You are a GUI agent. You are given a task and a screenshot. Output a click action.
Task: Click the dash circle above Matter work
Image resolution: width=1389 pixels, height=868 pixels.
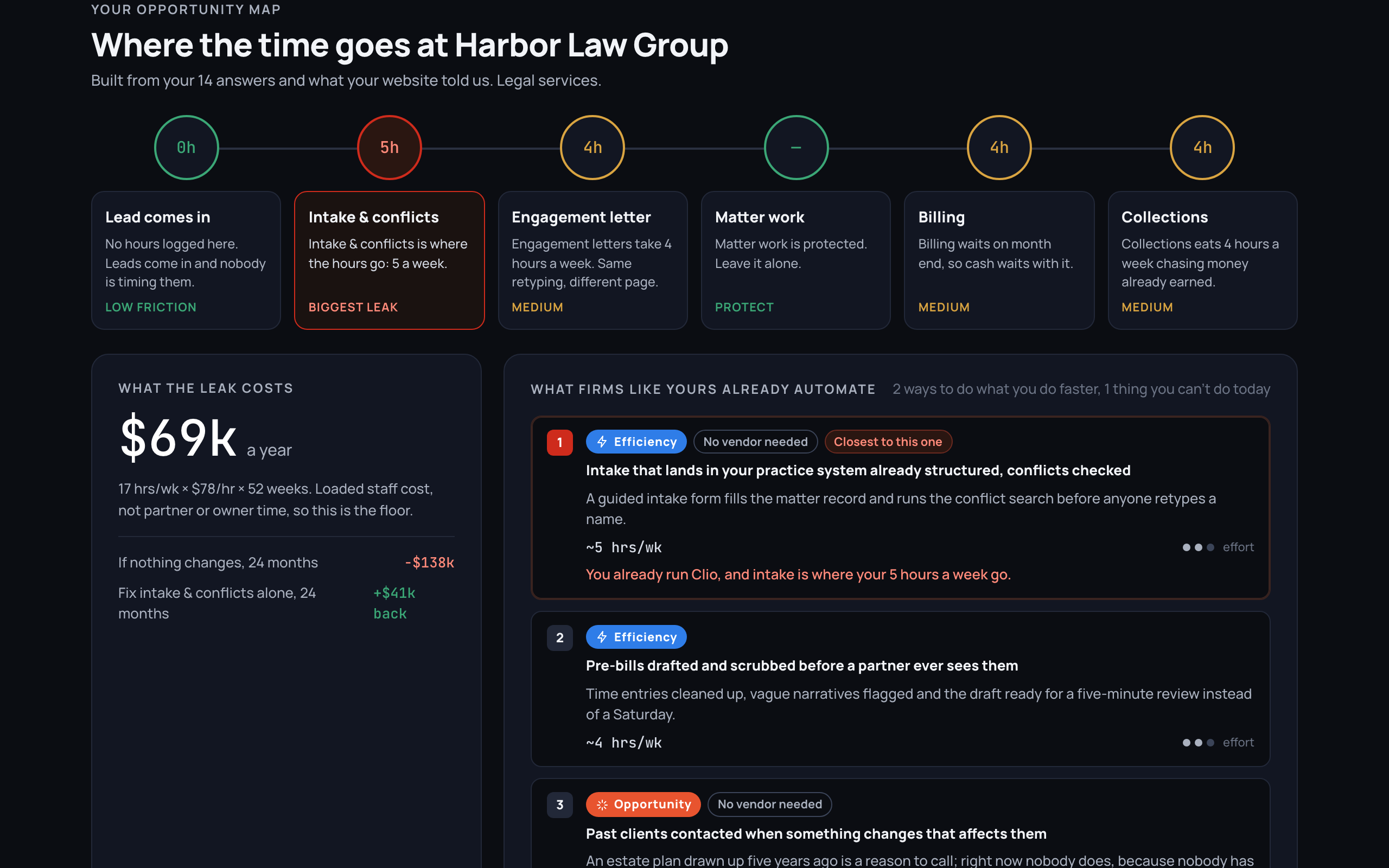(x=796, y=148)
